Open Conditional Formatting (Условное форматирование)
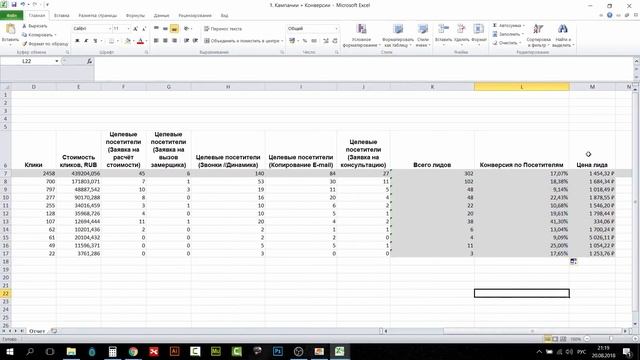 pos(361,36)
